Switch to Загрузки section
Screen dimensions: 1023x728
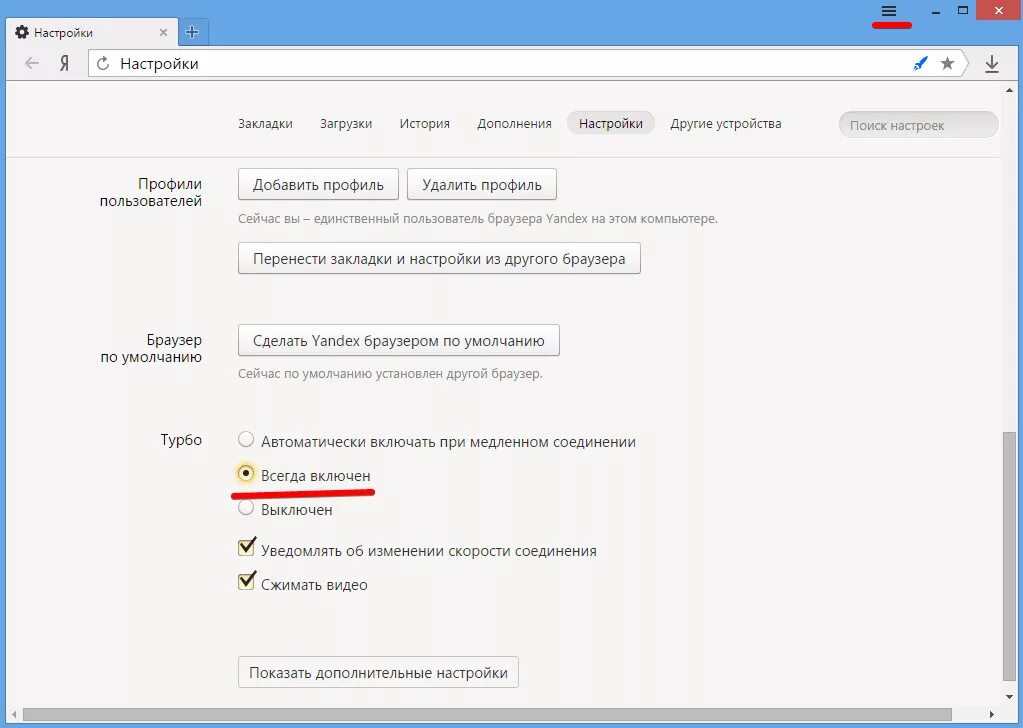point(346,123)
